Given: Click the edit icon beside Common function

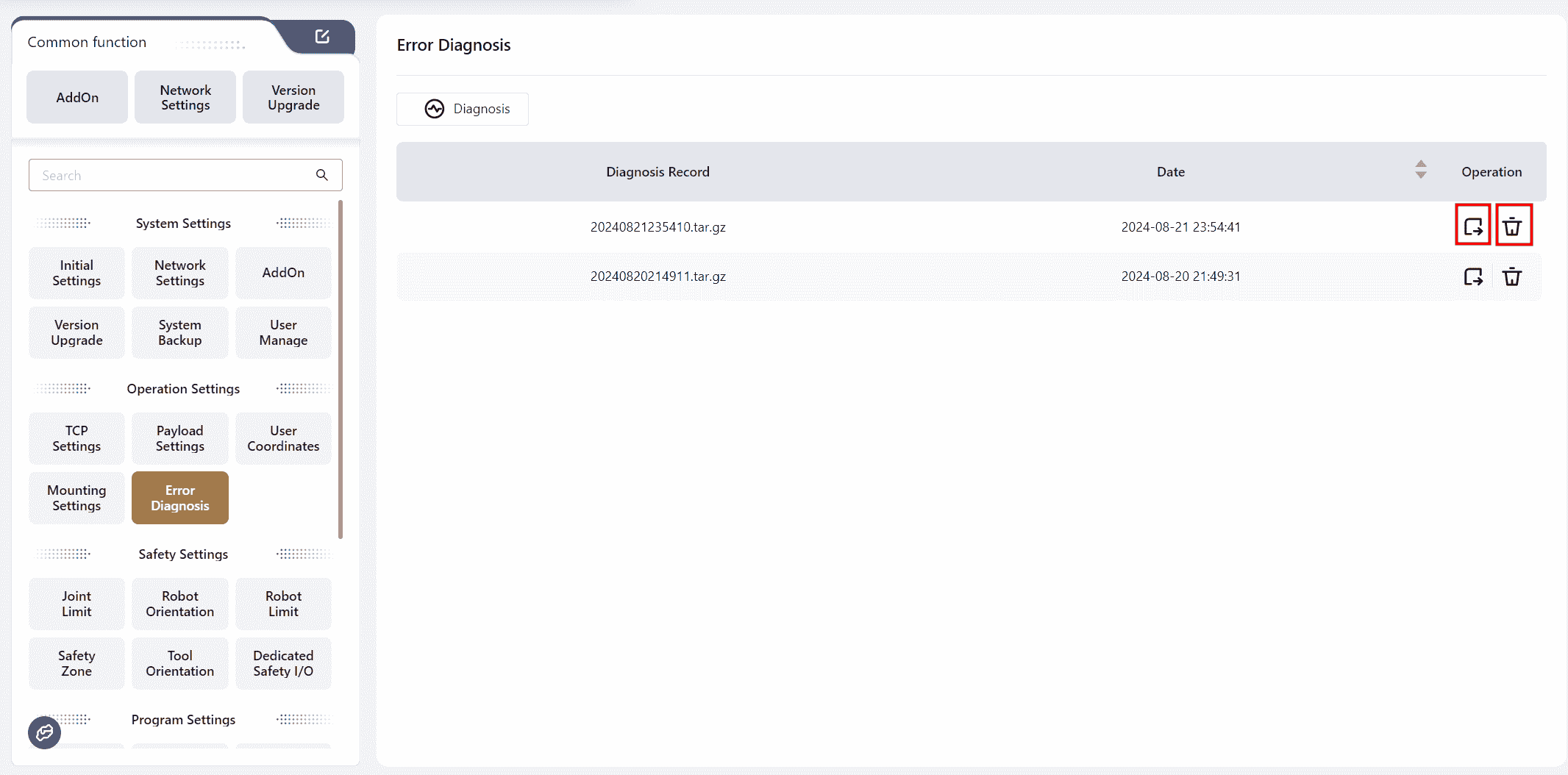Looking at the screenshot, I should pos(322,37).
